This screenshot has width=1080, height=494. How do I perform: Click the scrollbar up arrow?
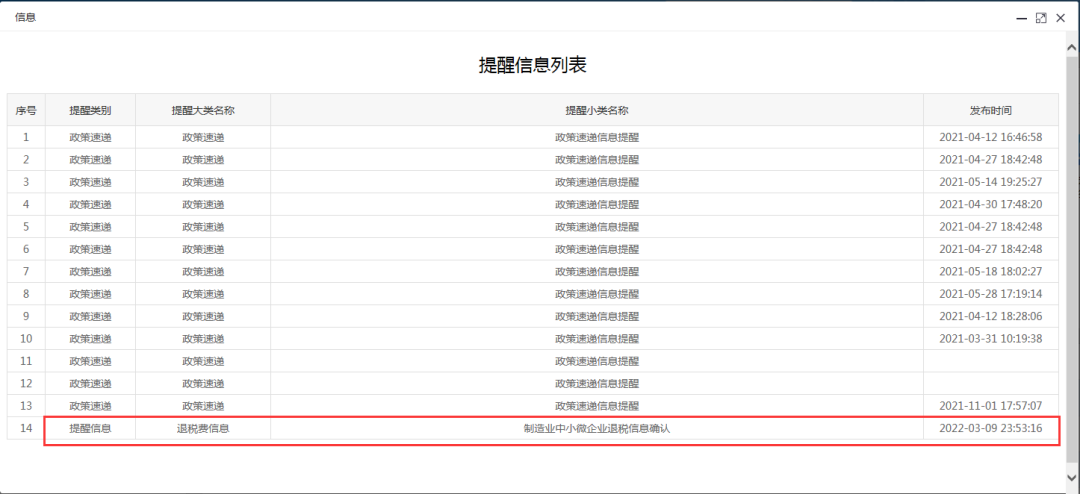tap(1072, 48)
